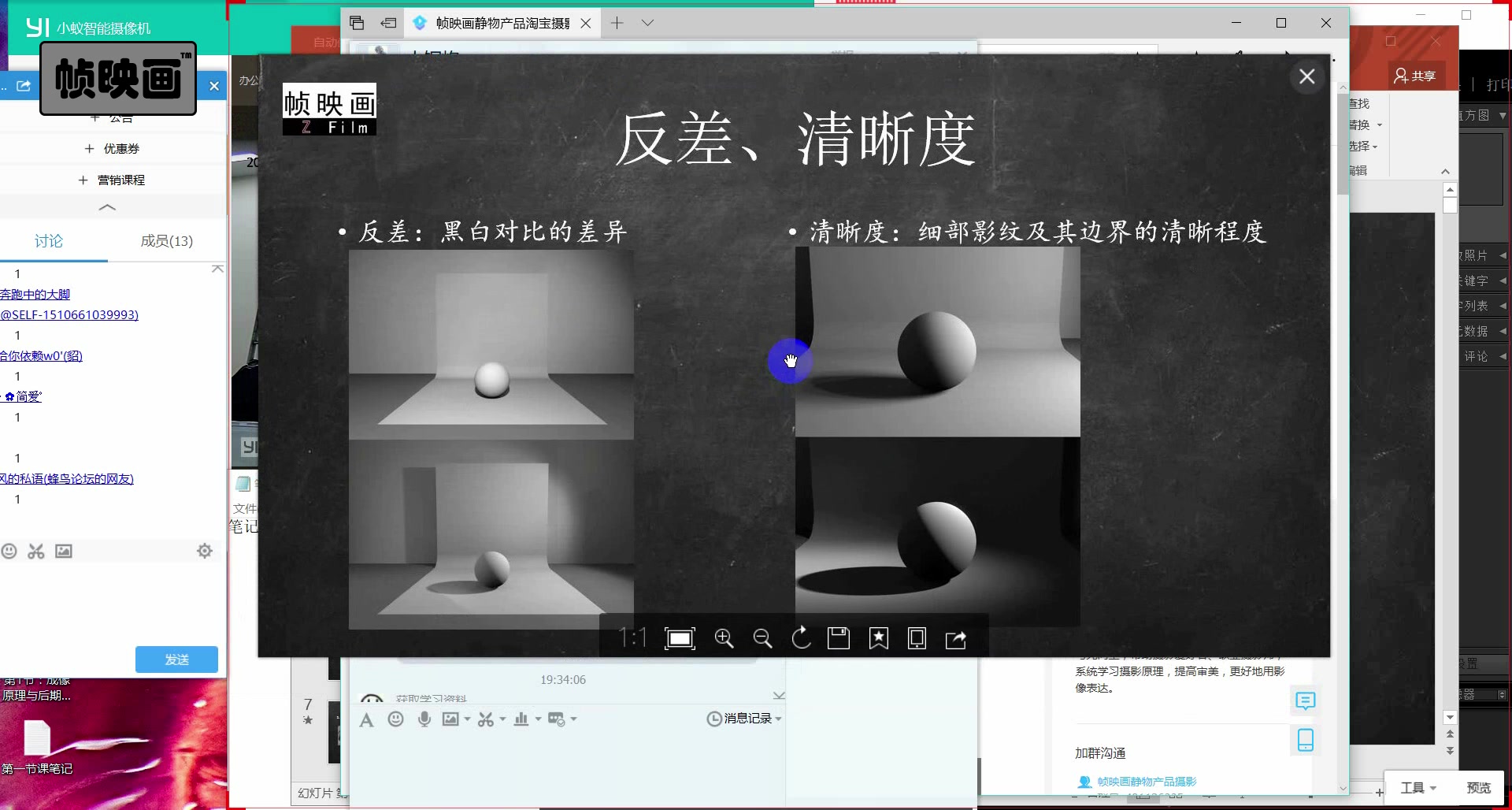Close the left live panel with X
Image resolution: width=1512 pixels, height=810 pixels.
coord(214,86)
